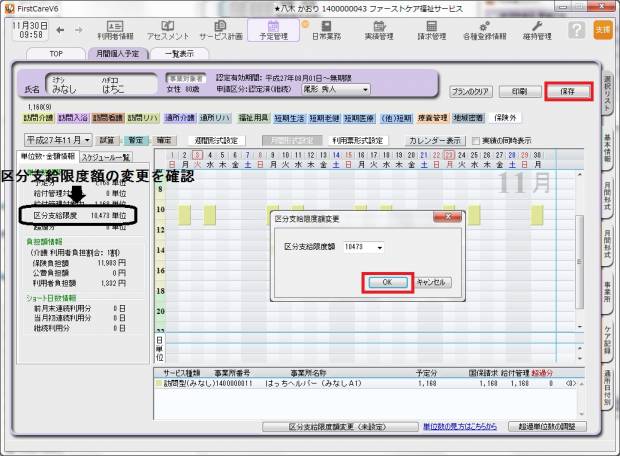This screenshot has width=620, height=456.
Task: Open the 単位数の見方はこちらから link
Action: click(459, 427)
